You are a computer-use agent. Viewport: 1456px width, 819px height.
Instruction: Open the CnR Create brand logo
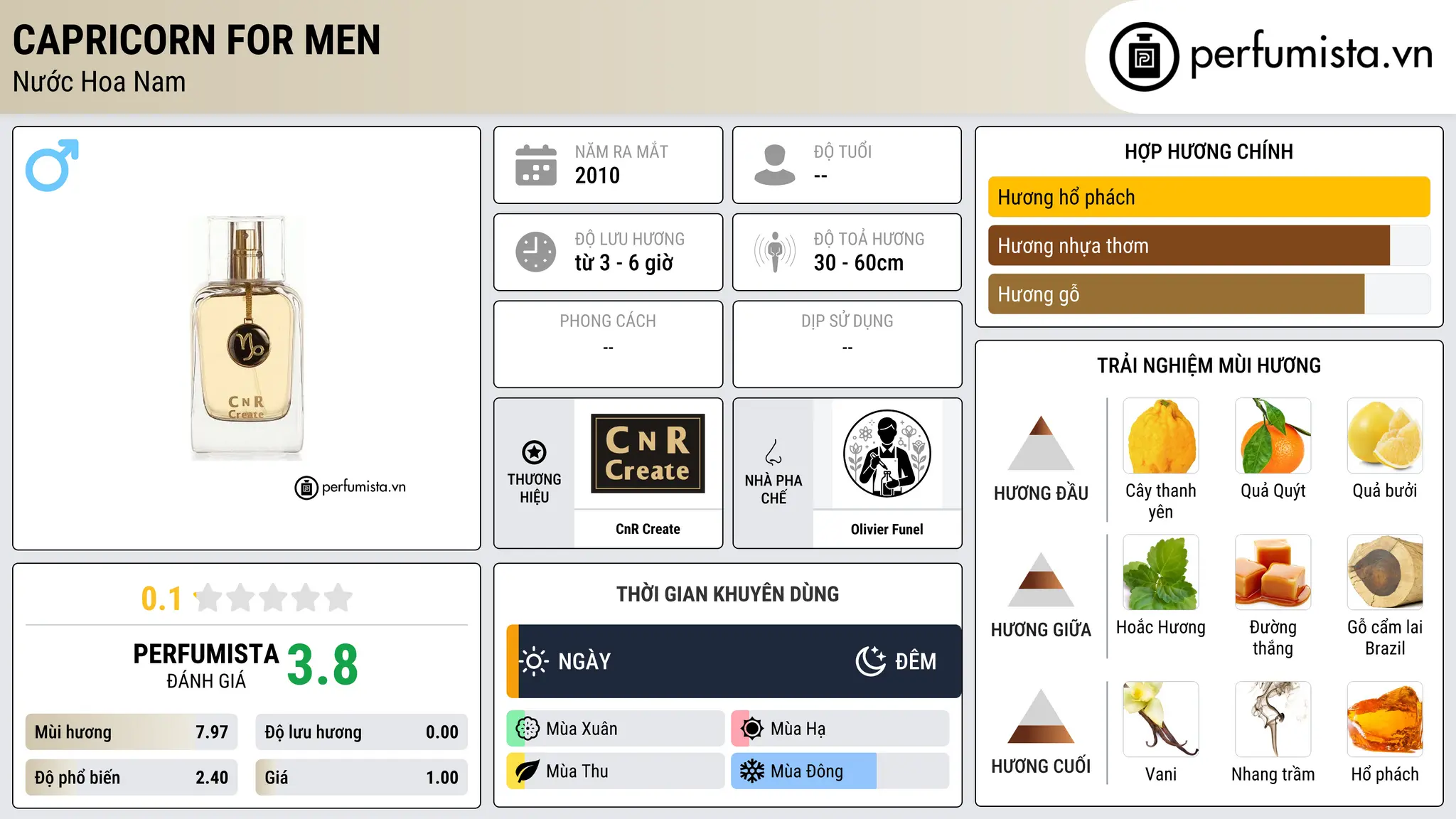pyautogui.click(x=648, y=454)
